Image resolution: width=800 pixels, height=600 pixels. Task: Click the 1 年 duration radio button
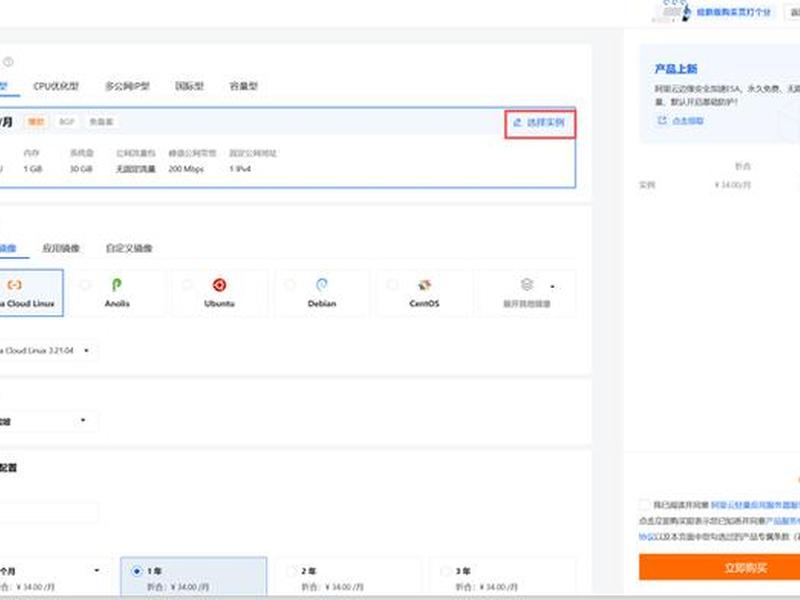coord(136,571)
